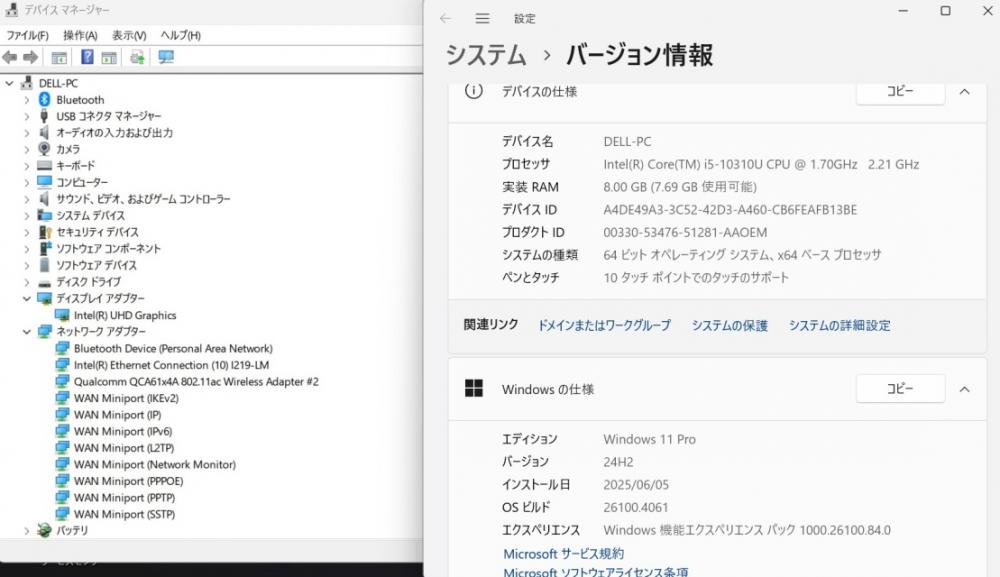This screenshot has height=577, width=1000.
Task: Open the hamburger navigation menu in Settings
Action: pos(482,18)
